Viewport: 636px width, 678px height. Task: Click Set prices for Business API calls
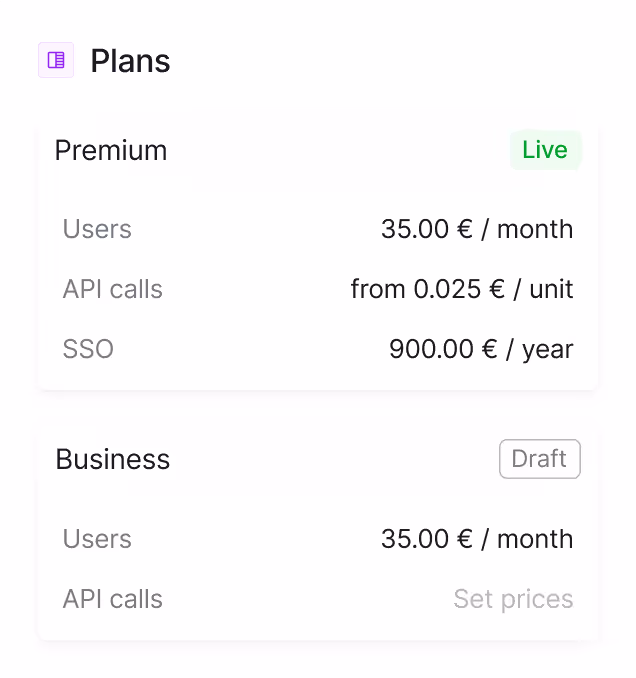pyautogui.click(x=513, y=599)
